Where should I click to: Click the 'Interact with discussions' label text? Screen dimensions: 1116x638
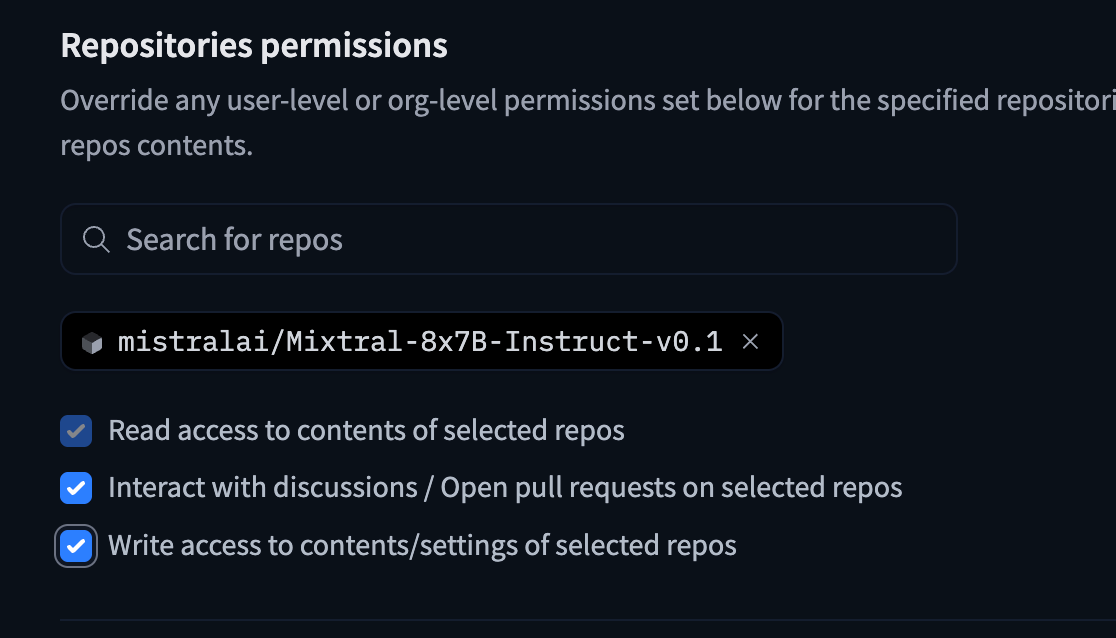[x=262, y=488]
